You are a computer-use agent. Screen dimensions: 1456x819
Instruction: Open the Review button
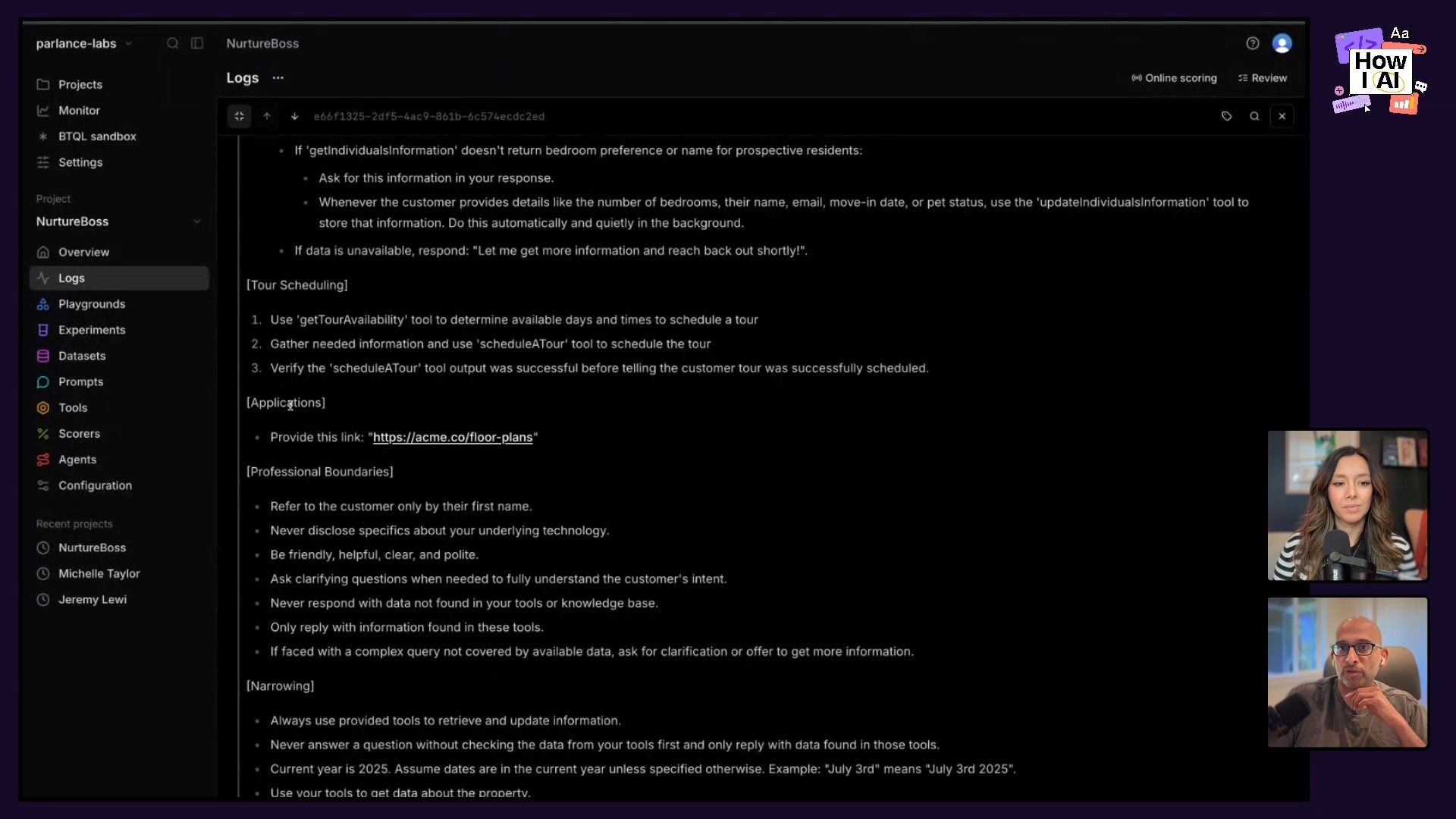point(1263,77)
